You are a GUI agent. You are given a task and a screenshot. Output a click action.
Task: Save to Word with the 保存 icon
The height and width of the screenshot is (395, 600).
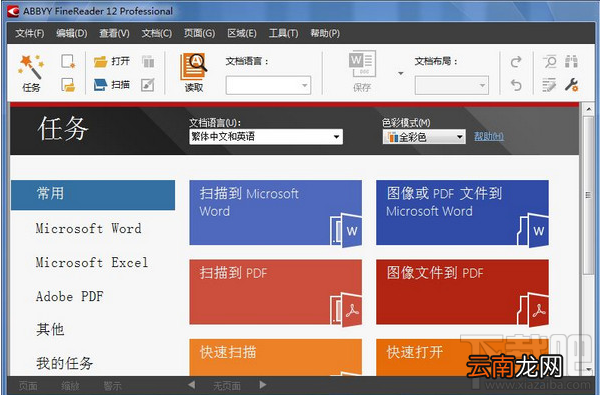tap(362, 72)
